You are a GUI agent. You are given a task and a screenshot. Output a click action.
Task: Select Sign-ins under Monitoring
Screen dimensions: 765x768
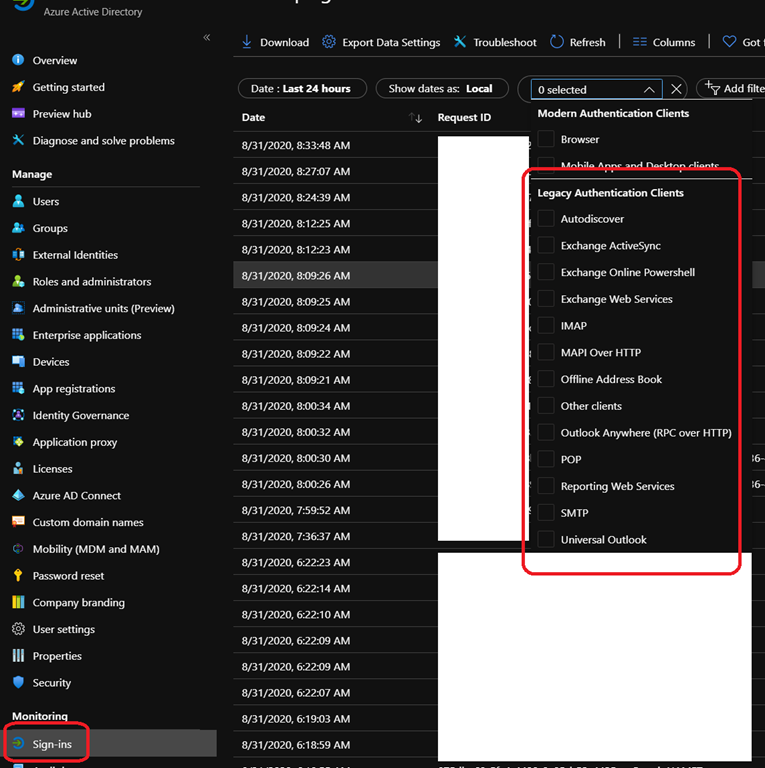coord(51,744)
